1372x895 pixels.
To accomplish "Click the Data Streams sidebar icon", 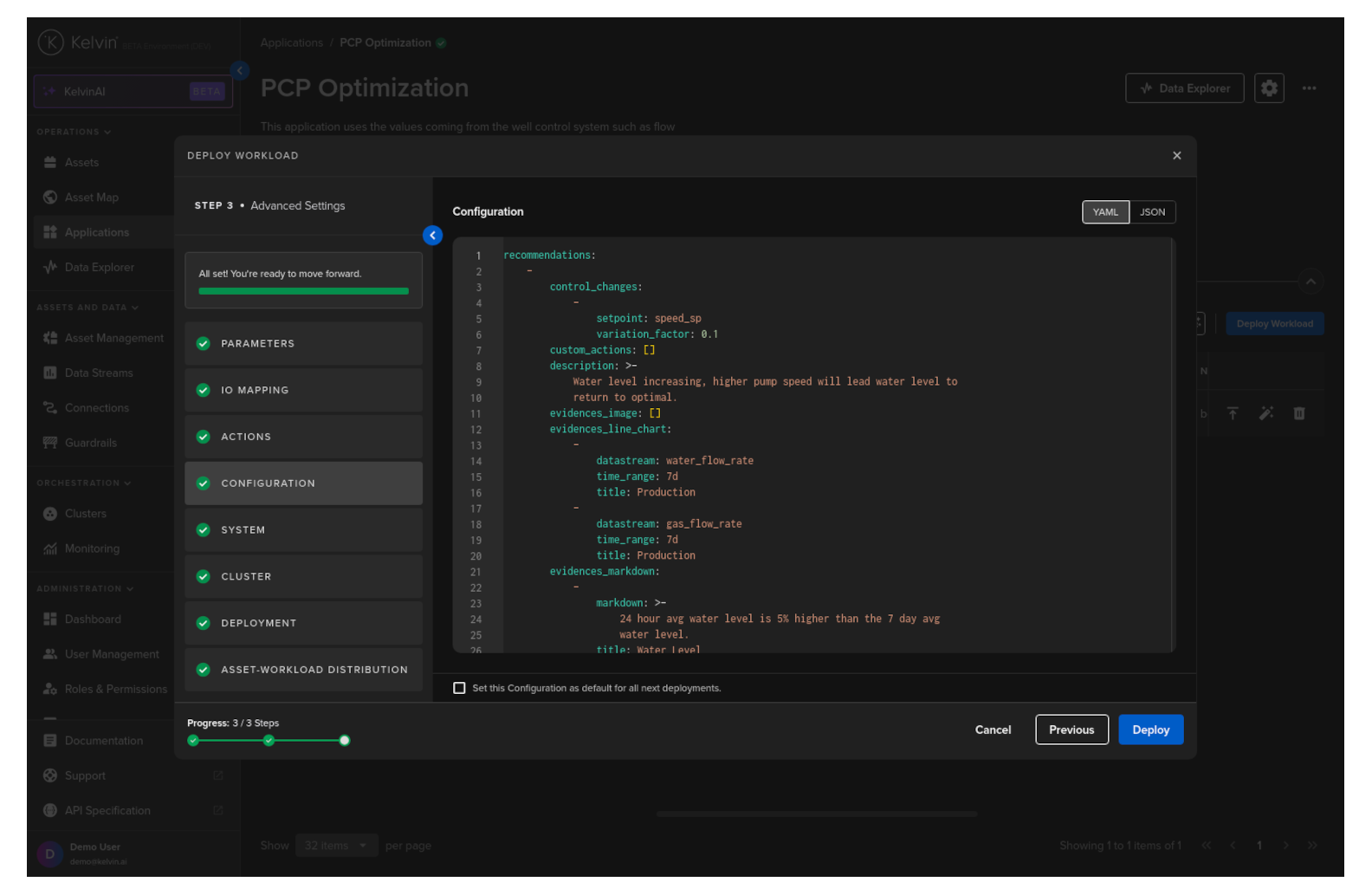I will [50, 373].
